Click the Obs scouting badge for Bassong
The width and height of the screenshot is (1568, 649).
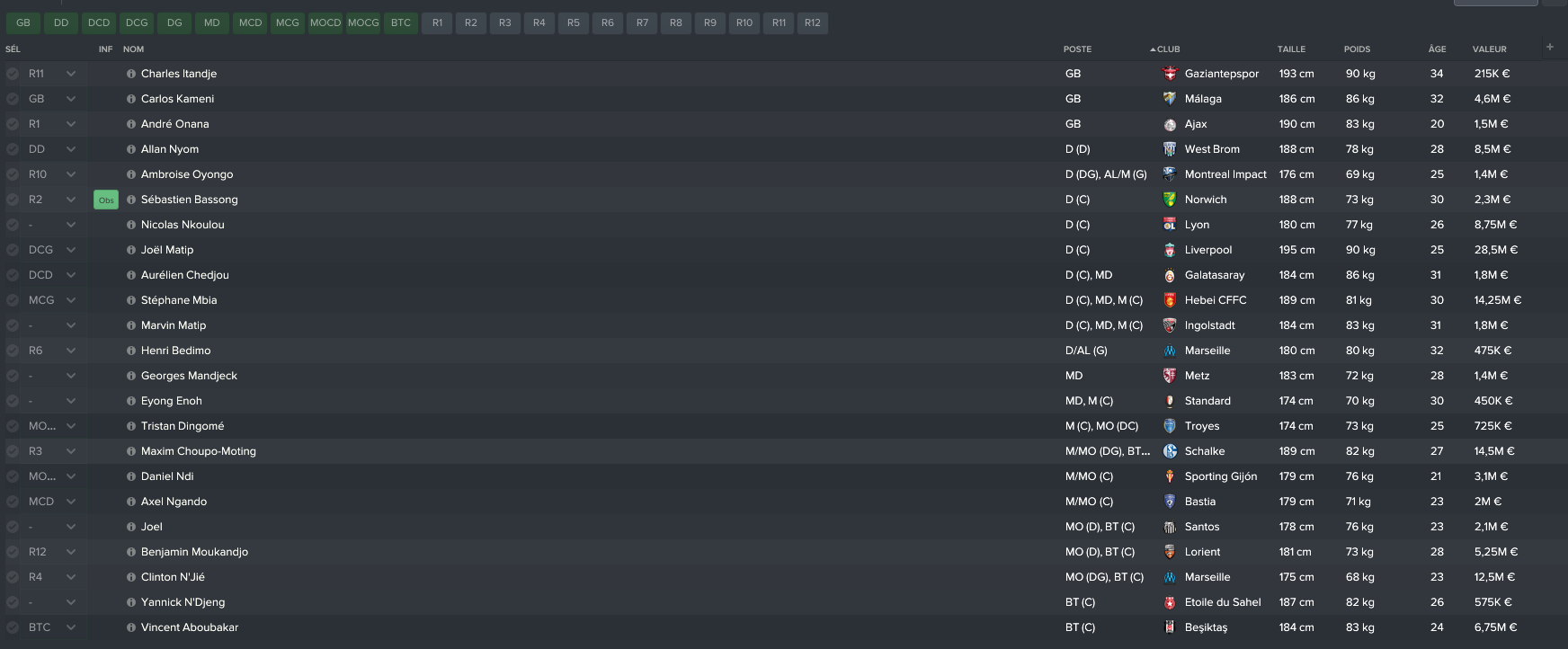pos(106,200)
